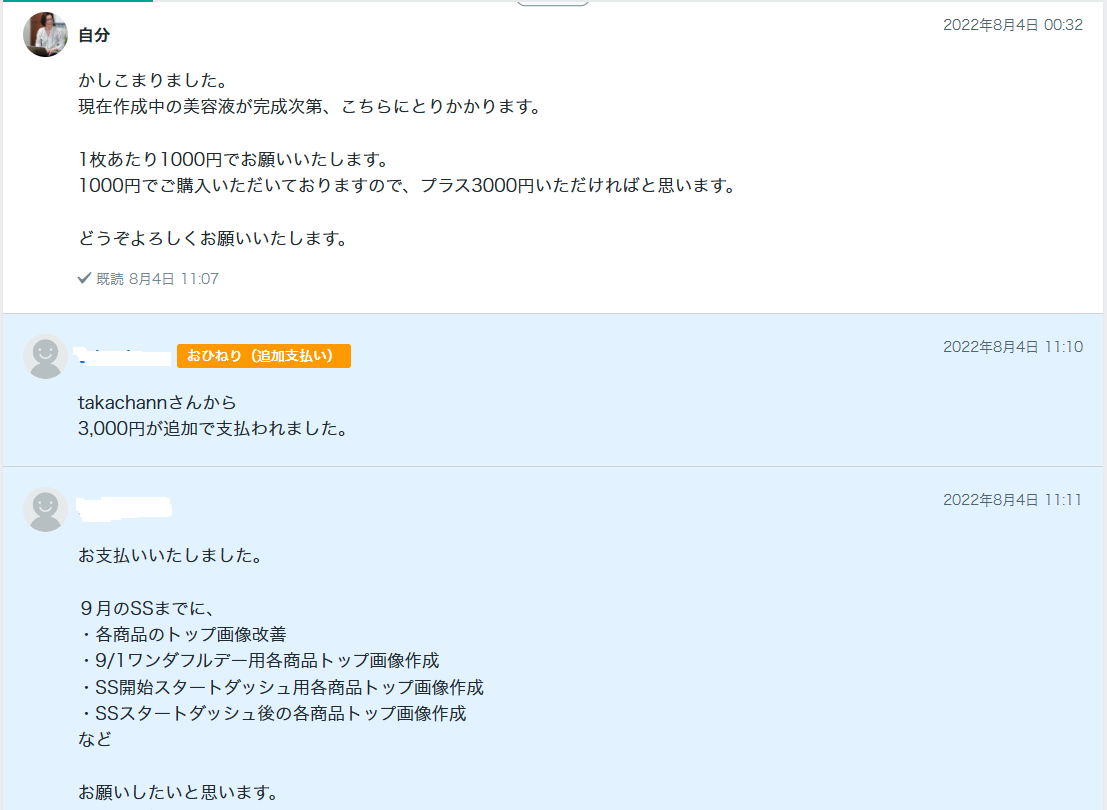Click the profile photo next to 自分
This screenshot has width=1107, height=810.
coord(45,35)
